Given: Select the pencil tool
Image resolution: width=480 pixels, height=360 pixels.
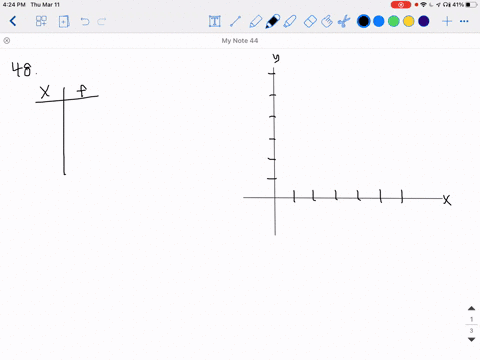Looking at the screenshot, I should coord(255,21).
